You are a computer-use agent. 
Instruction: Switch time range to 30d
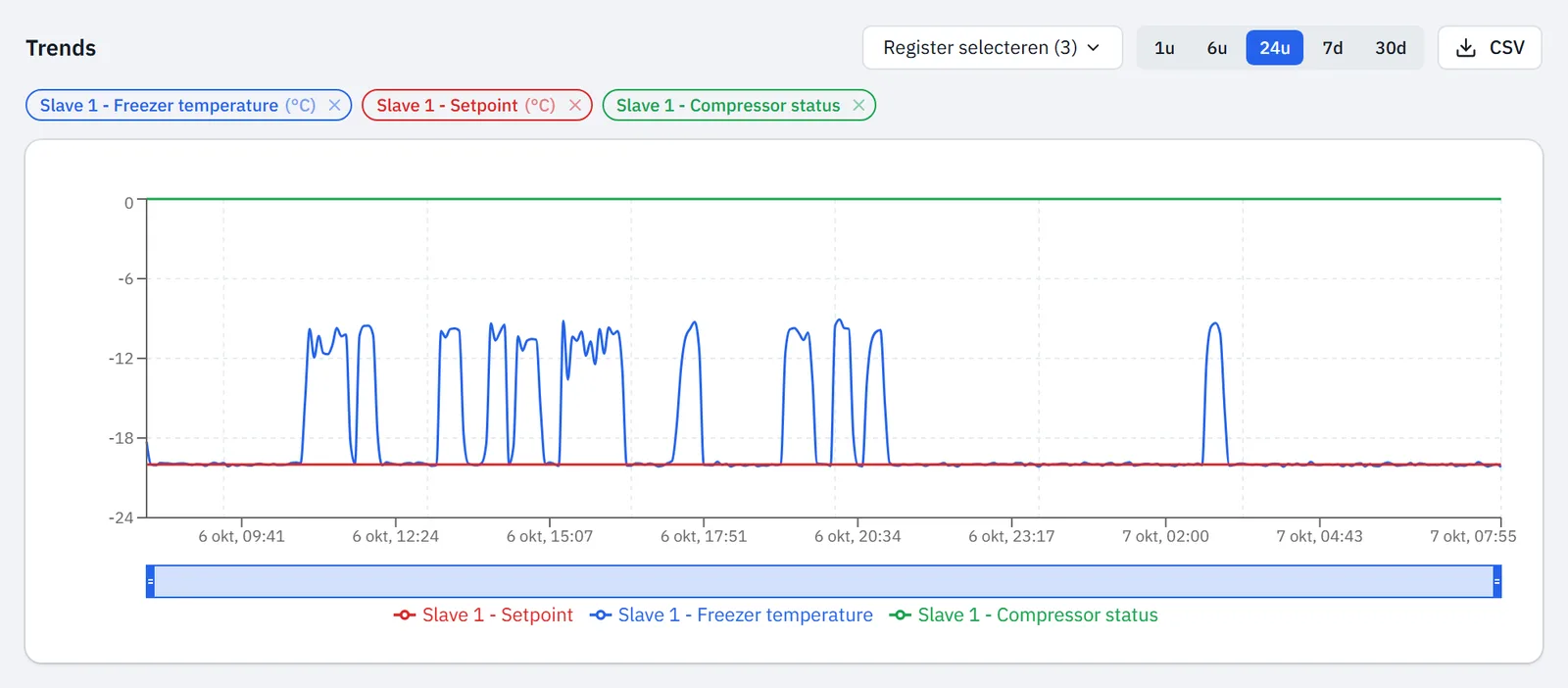pyautogui.click(x=1391, y=48)
